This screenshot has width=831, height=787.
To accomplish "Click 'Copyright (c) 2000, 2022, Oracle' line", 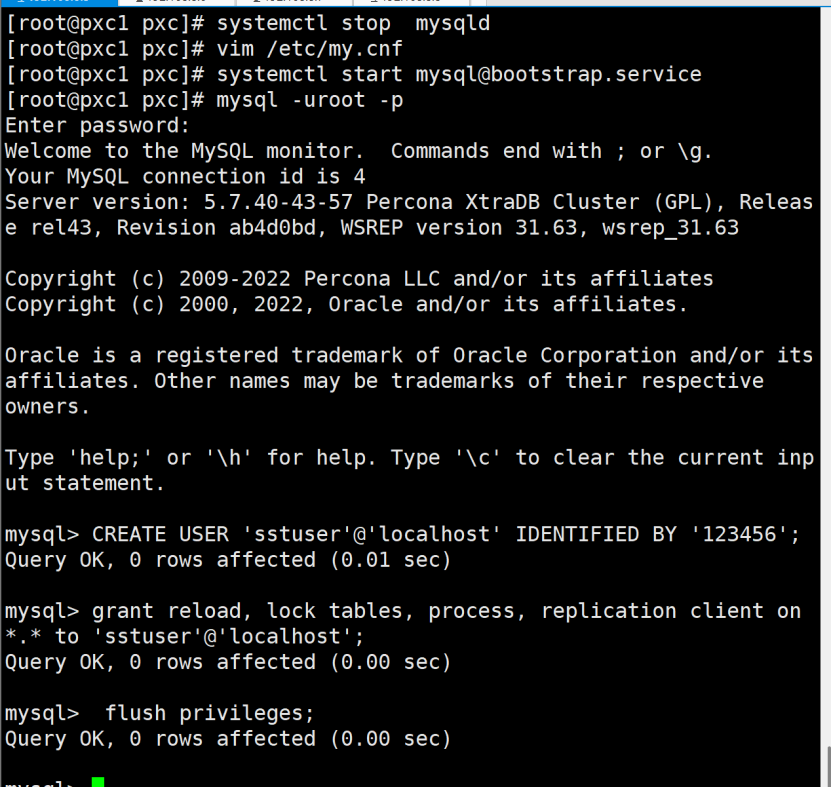I will point(346,304).
